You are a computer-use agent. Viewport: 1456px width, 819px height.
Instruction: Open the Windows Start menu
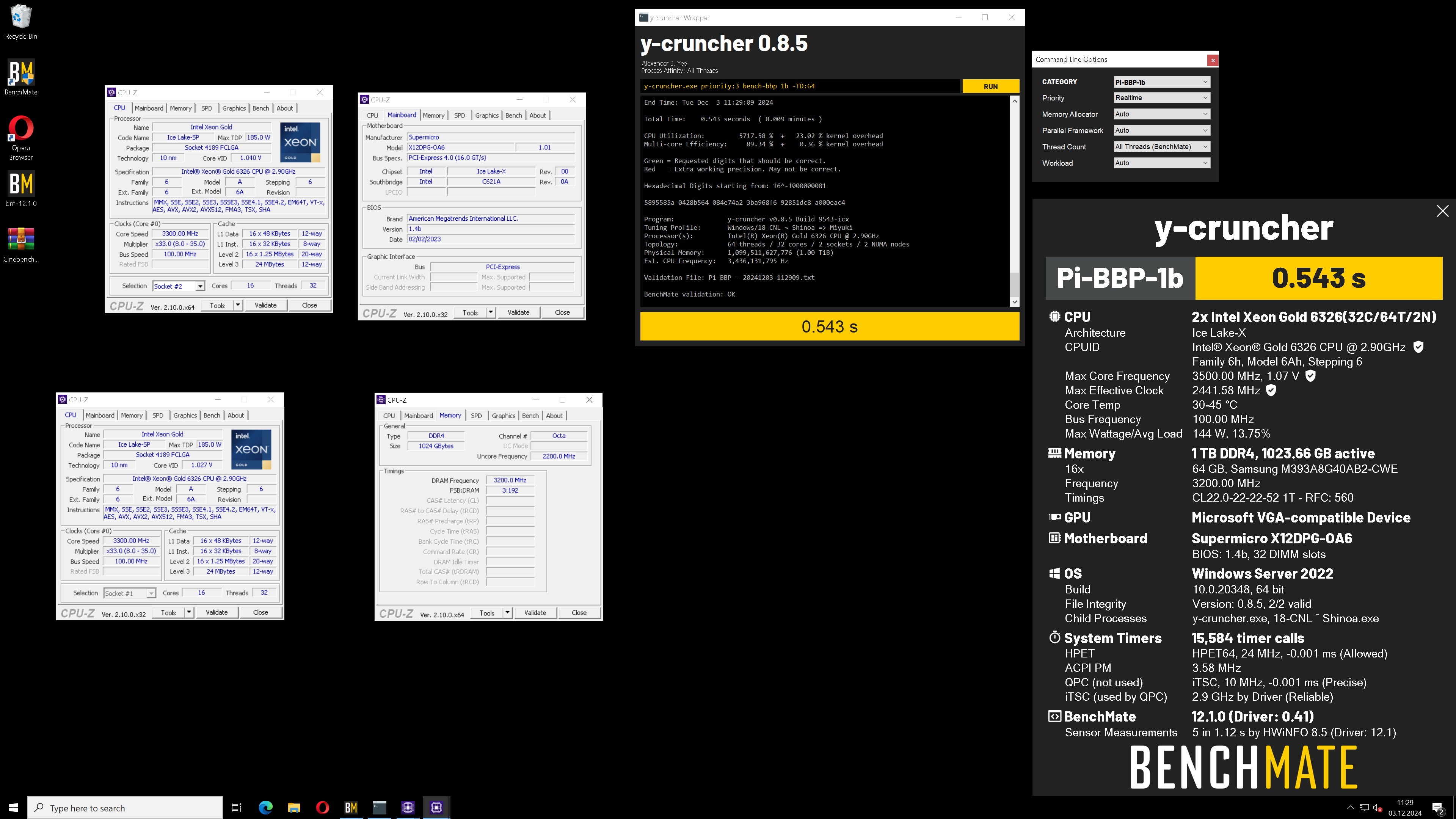(x=14, y=807)
